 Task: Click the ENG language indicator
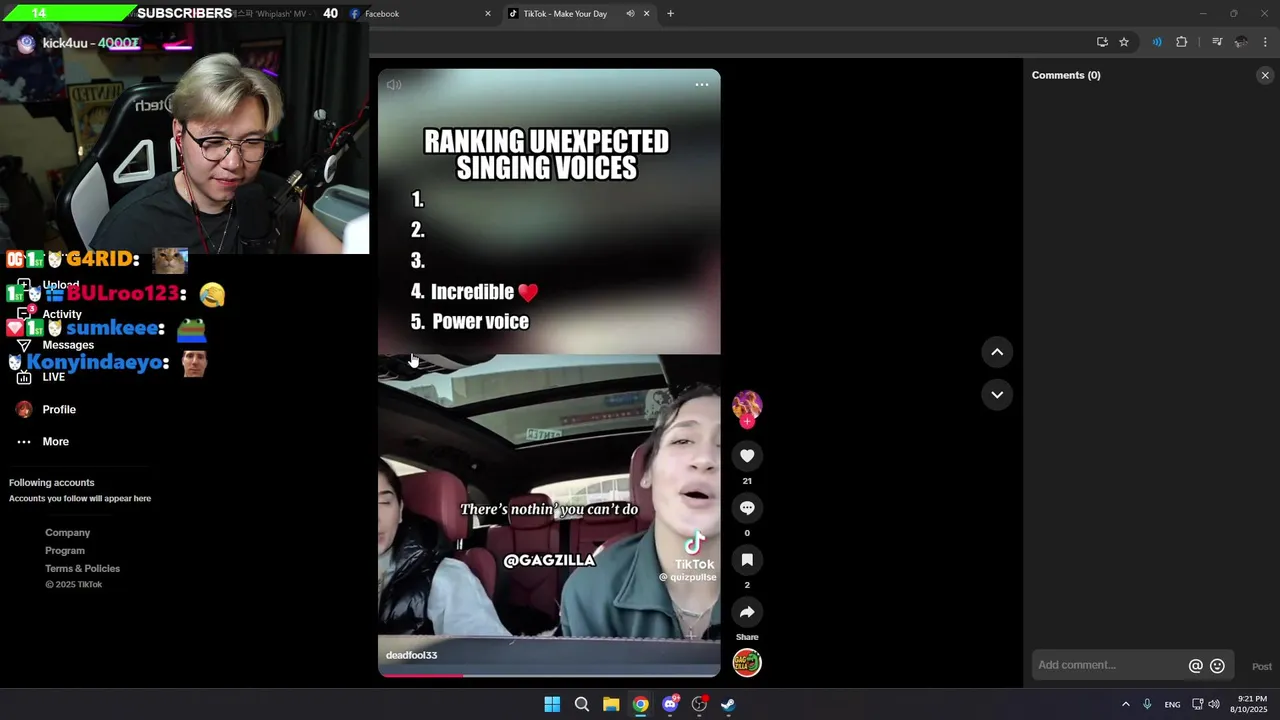coord(1172,705)
